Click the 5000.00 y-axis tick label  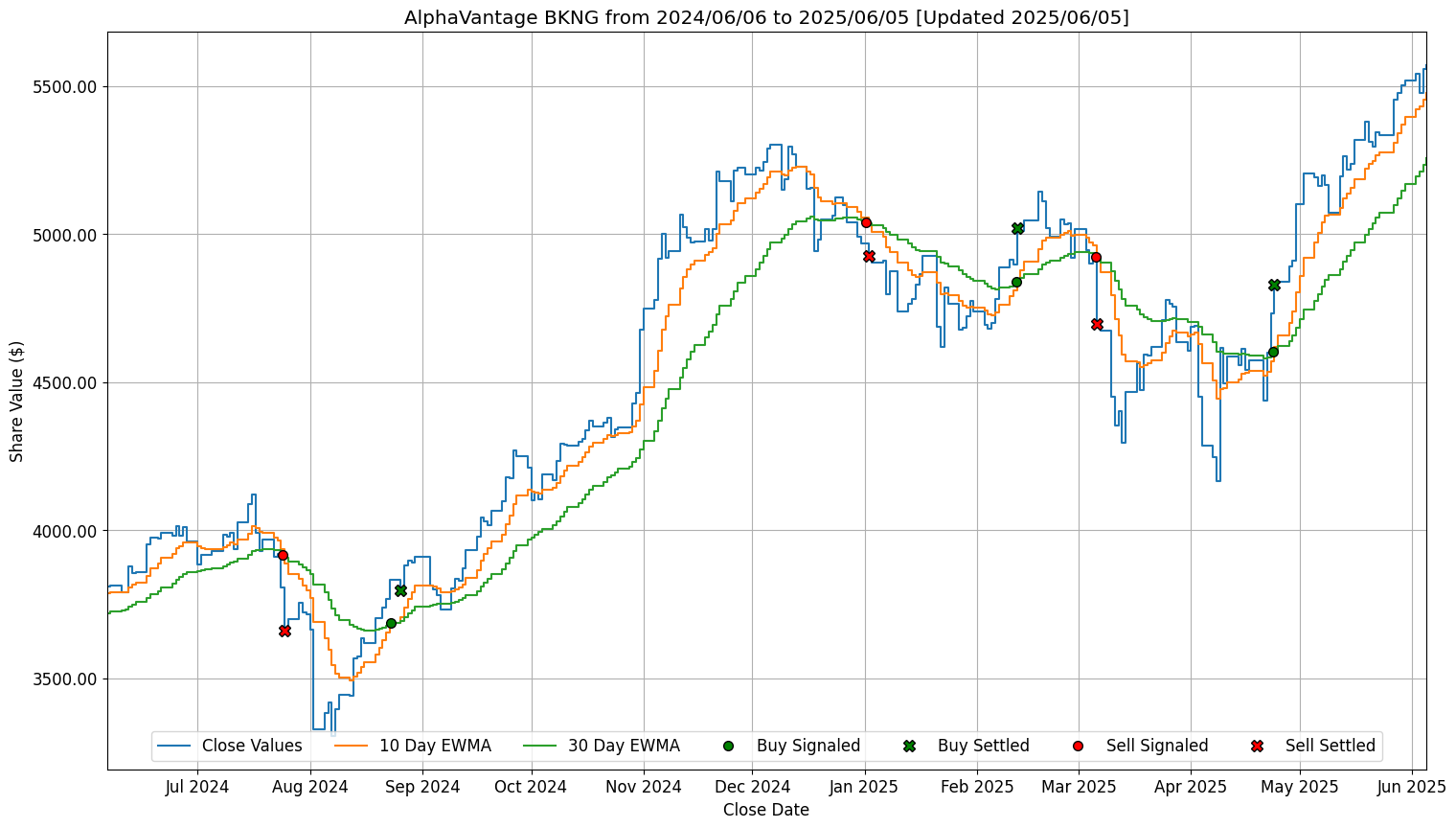(x=65, y=235)
